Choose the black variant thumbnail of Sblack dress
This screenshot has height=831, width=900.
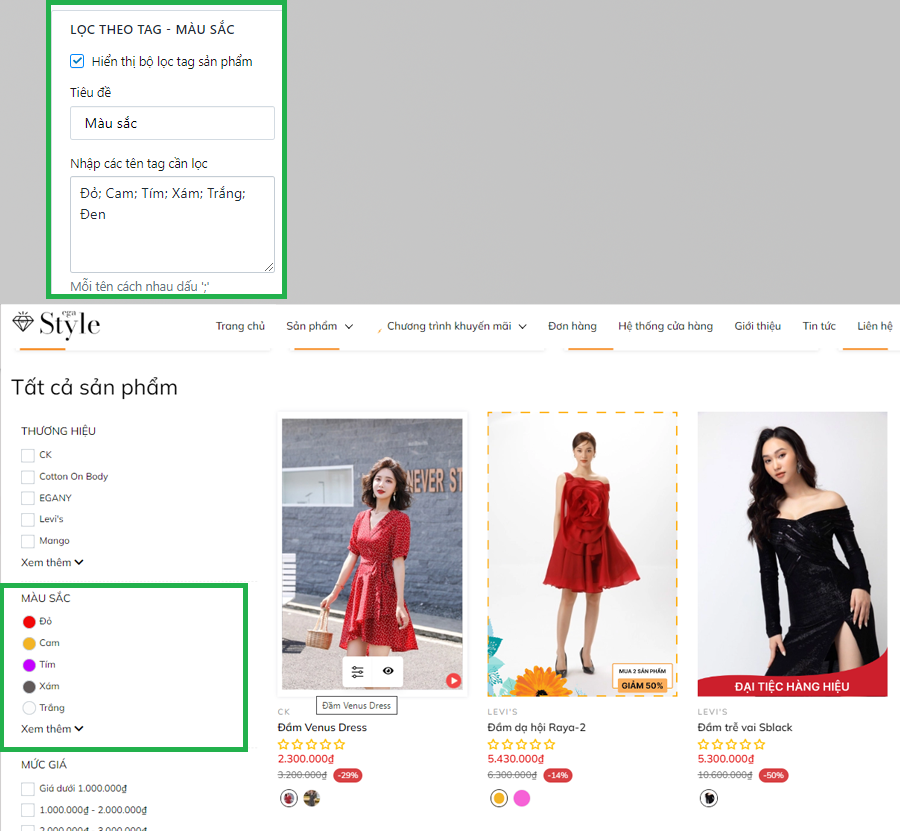point(708,798)
